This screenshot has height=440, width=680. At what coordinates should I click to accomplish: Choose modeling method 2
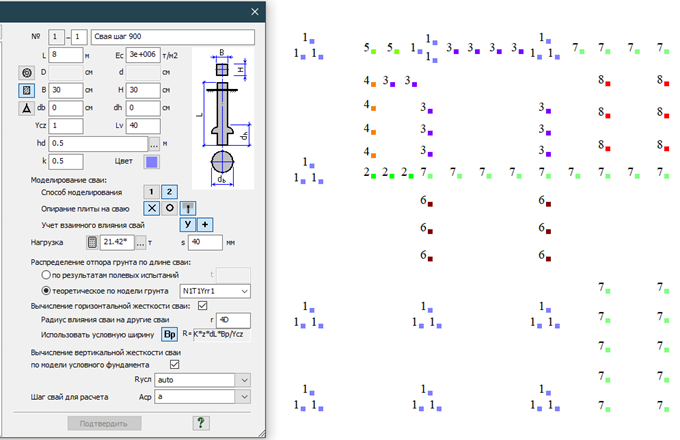click(170, 192)
